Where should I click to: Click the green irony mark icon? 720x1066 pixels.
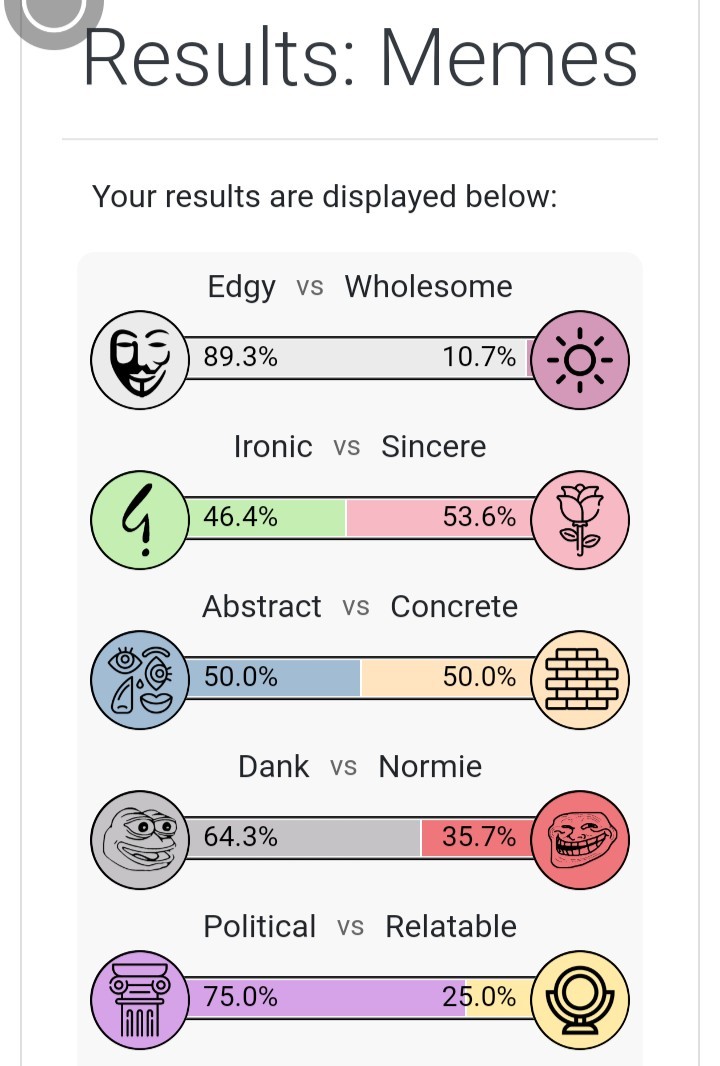point(140,518)
